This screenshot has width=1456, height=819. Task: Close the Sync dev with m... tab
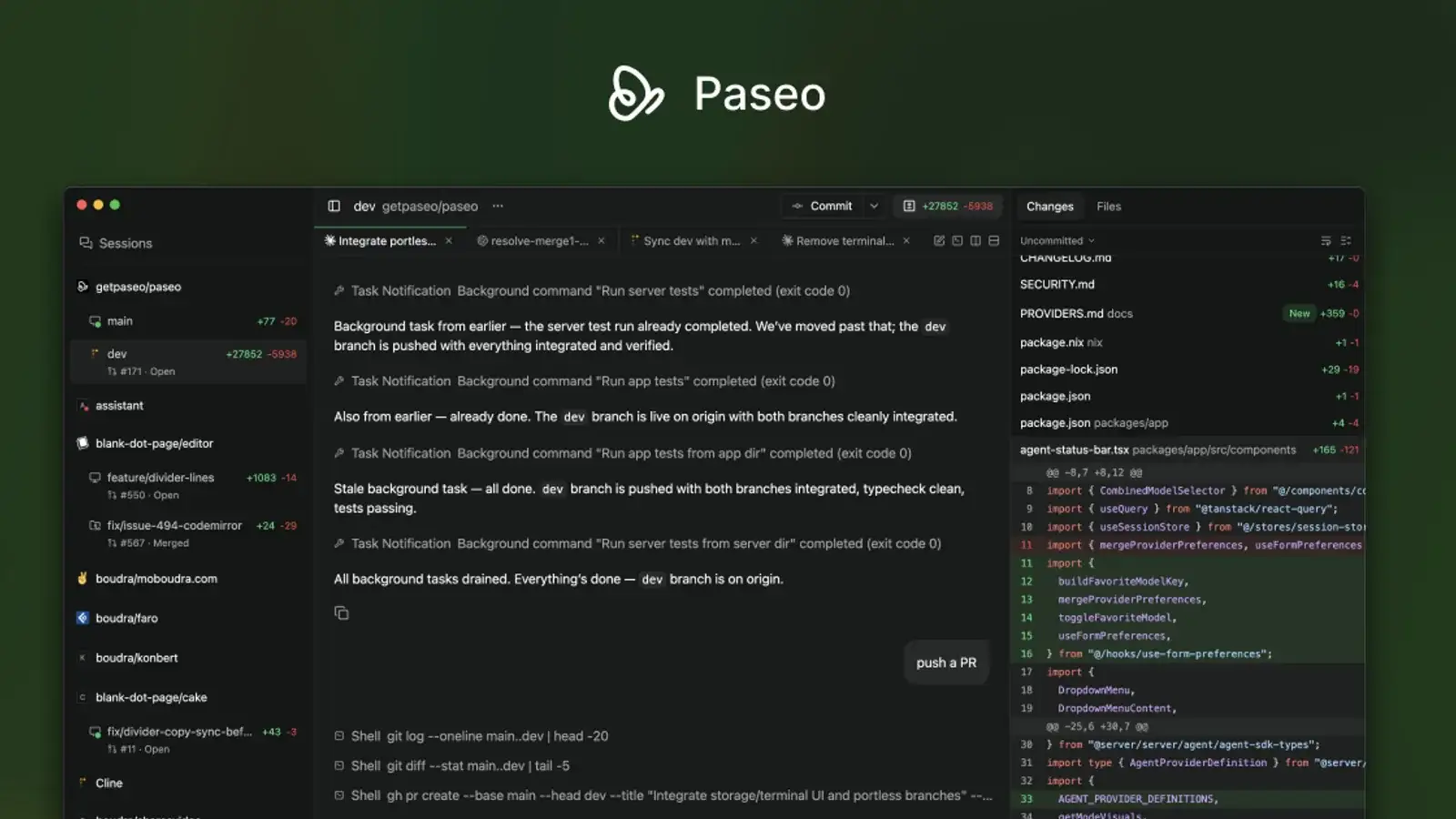753,241
